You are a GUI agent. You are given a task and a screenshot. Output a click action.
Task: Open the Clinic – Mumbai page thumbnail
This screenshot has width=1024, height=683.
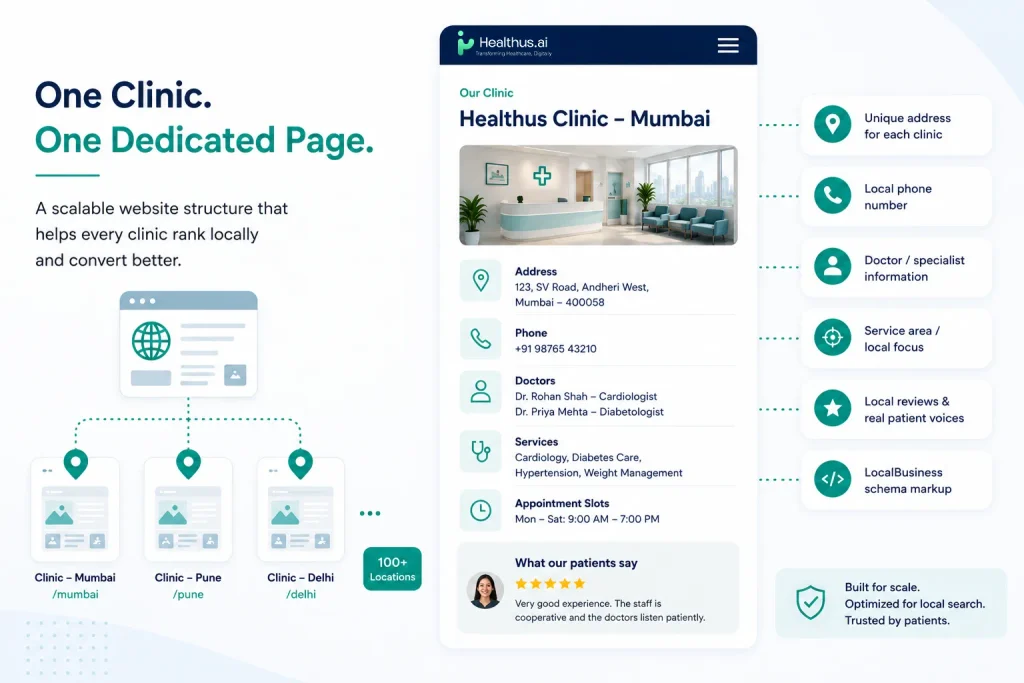click(x=75, y=509)
